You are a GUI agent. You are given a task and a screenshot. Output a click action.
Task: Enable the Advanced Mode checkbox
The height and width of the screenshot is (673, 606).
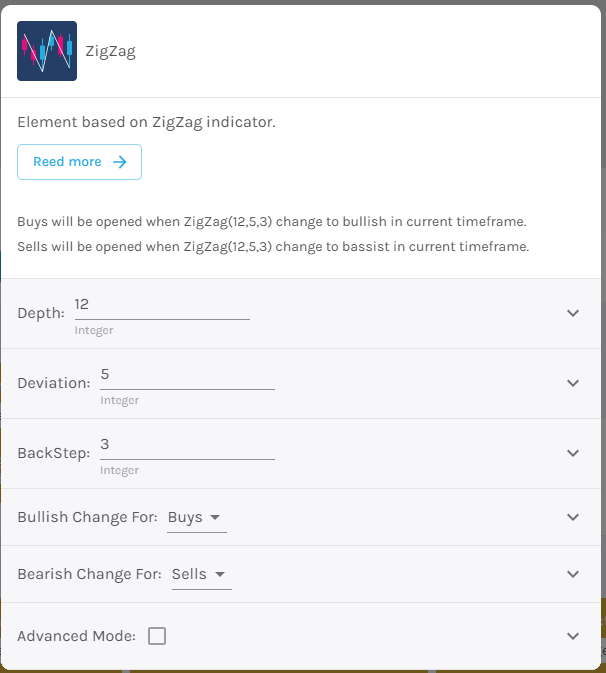(x=157, y=636)
